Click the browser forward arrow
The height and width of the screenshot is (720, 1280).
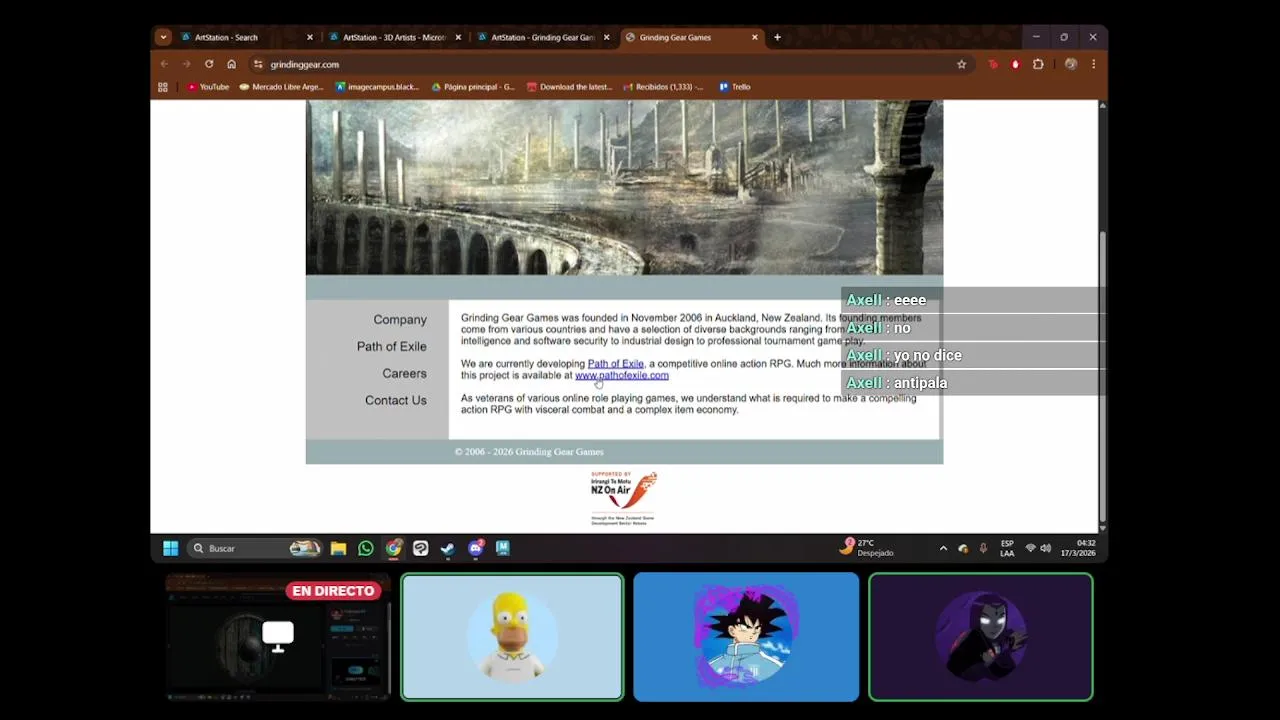point(186,64)
